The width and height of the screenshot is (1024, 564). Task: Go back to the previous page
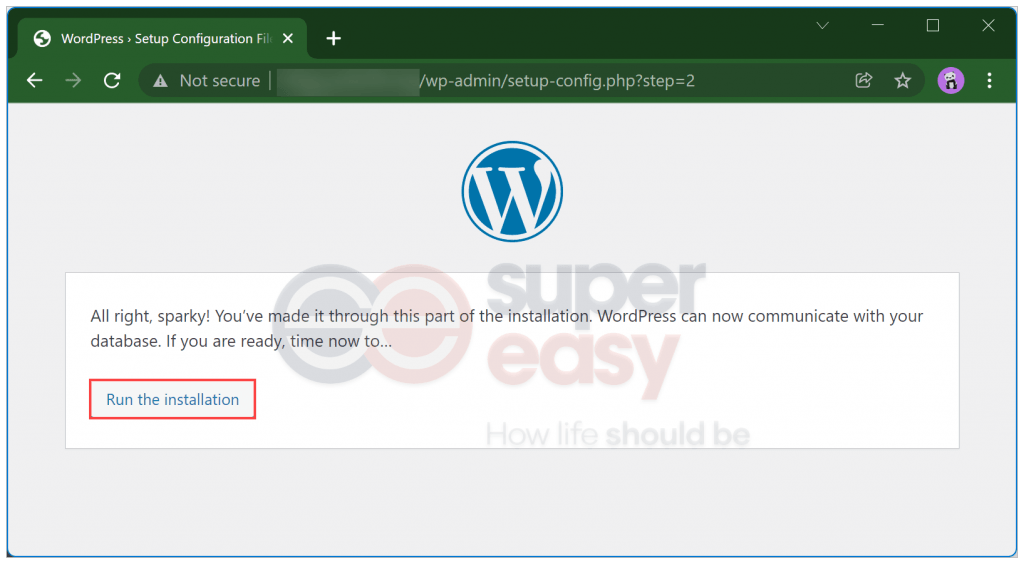tap(35, 80)
